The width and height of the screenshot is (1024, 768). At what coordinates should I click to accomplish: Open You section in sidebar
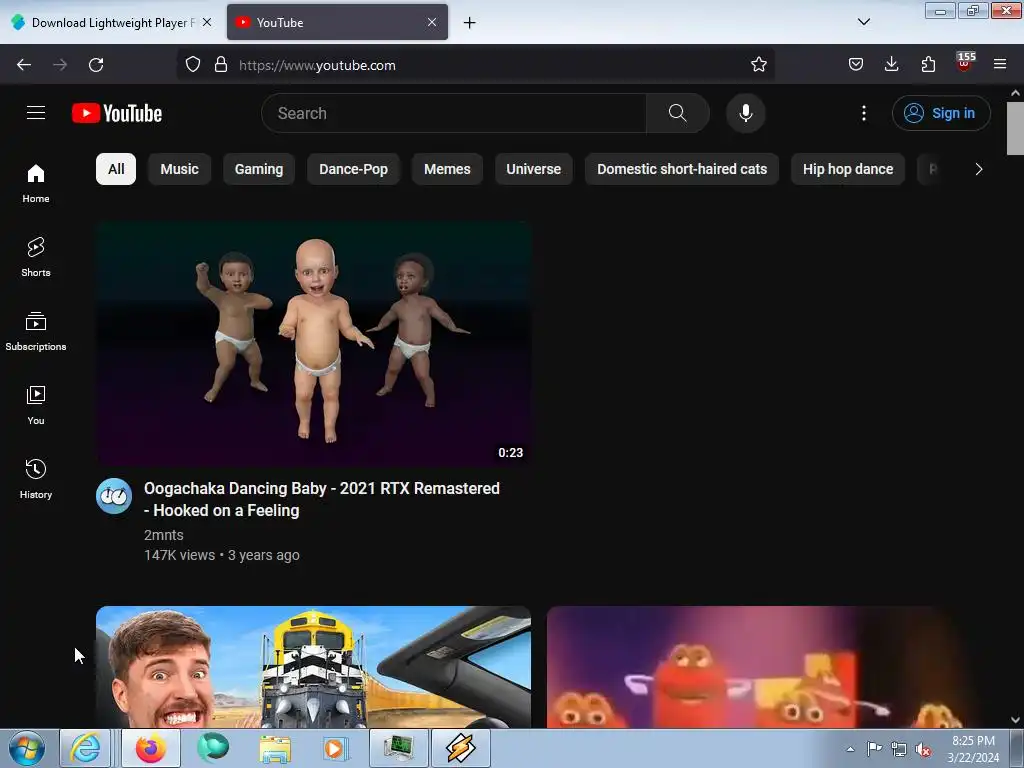tap(36, 406)
